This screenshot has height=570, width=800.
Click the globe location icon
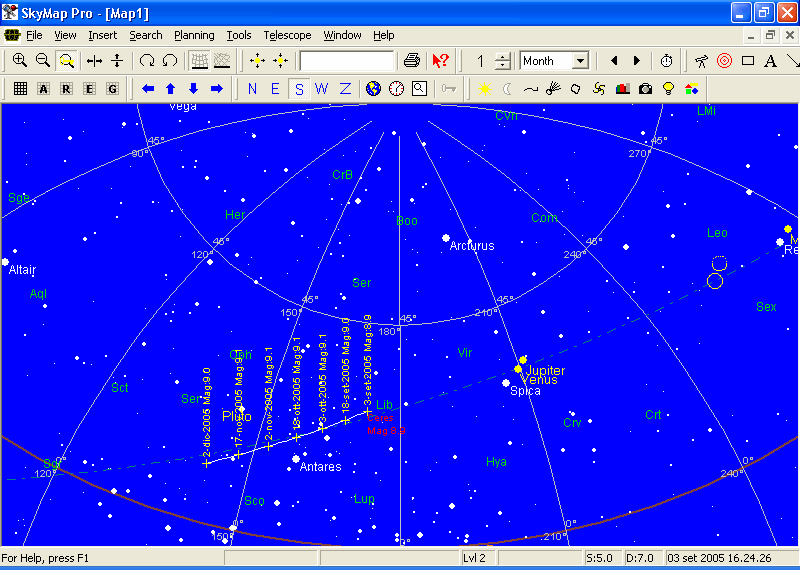click(374, 89)
